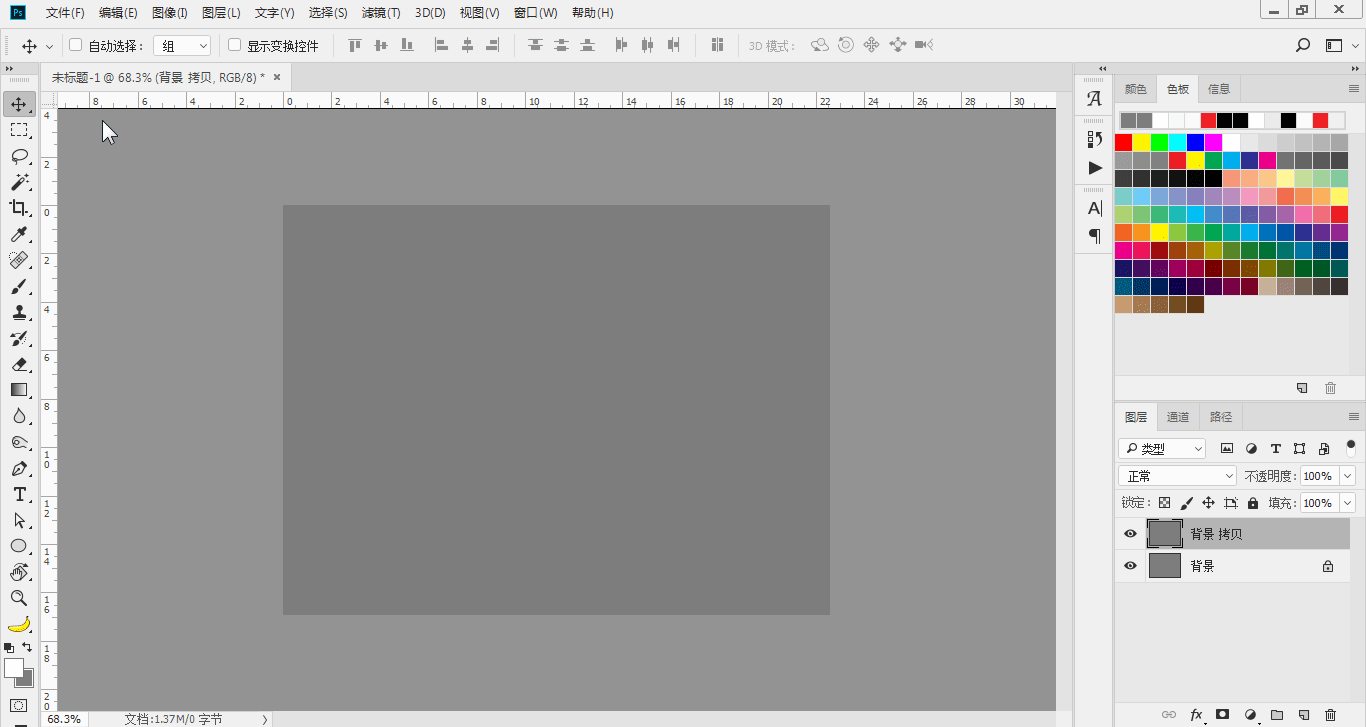Enable the 显示变换控件 checkbox
The width and height of the screenshot is (1366, 727).
235,45
